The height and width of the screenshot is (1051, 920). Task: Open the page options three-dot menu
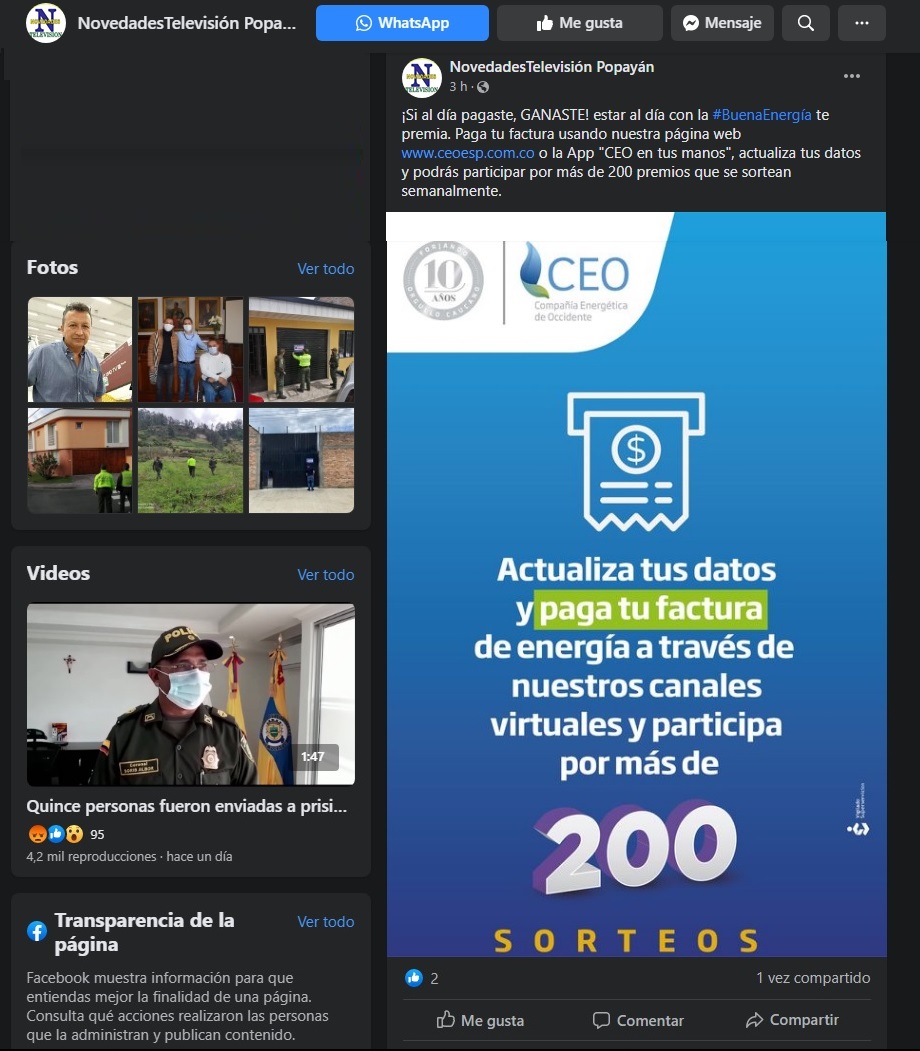tap(862, 23)
